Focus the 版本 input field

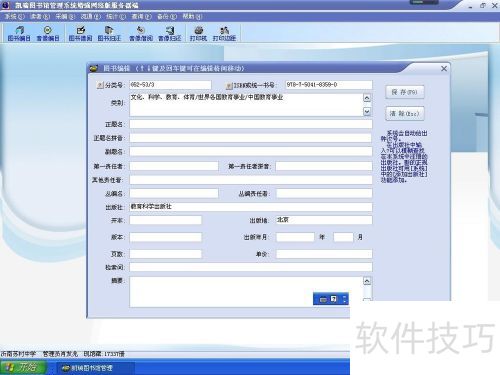point(166,237)
